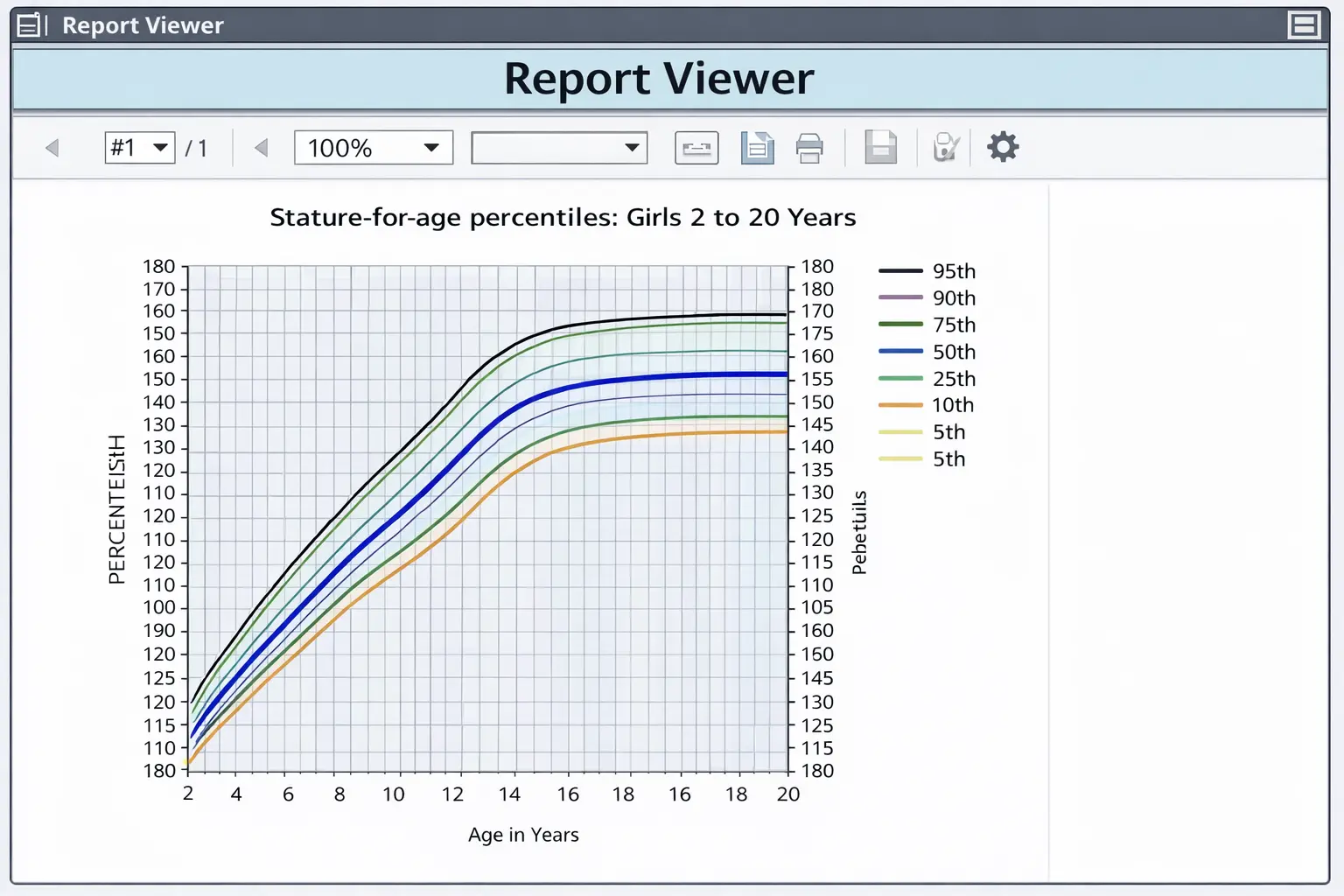Viewport: 1344px width, 896px height.
Task: Click the edit annotations icon
Action: pos(946,147)
